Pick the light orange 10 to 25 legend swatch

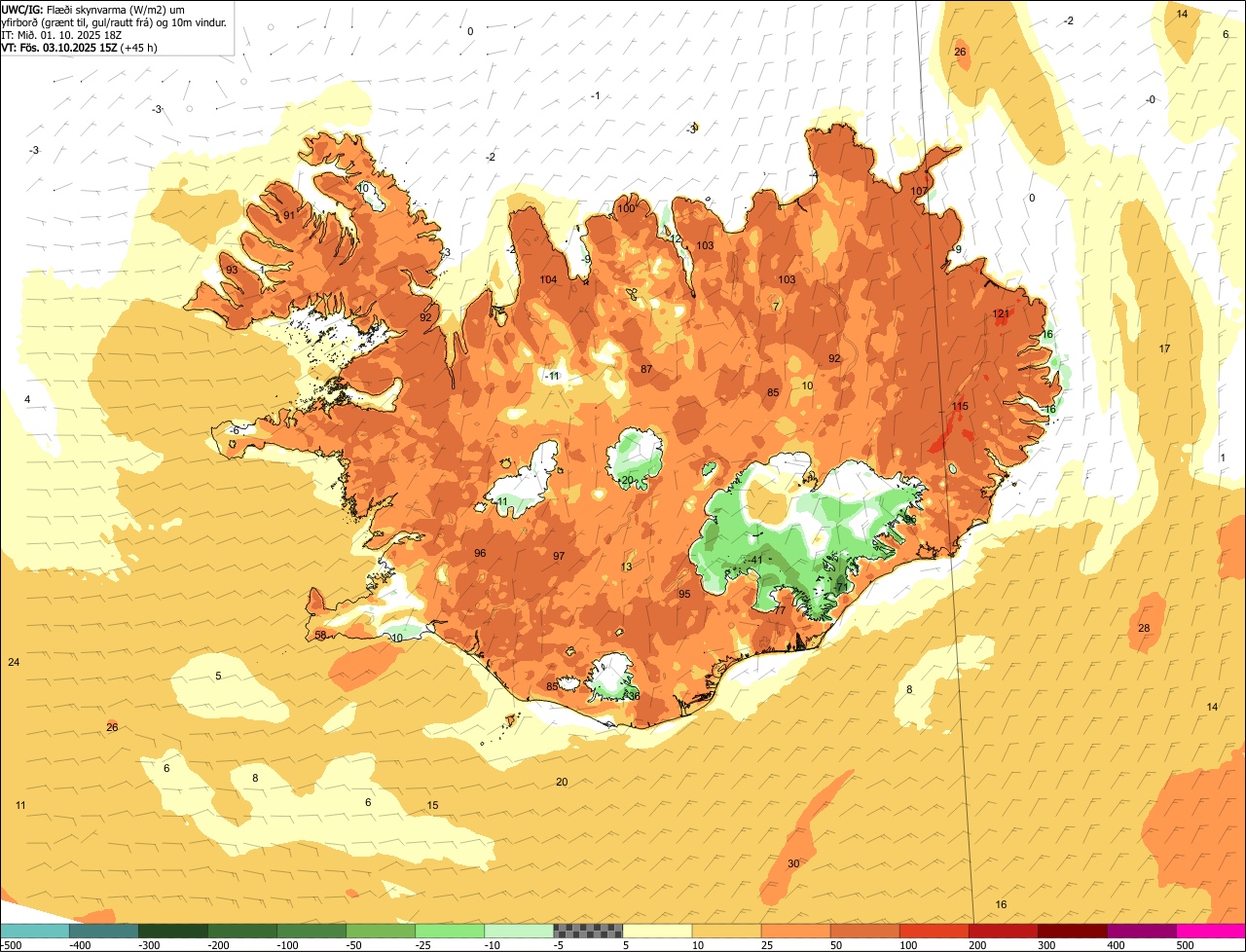click(x=726, y=932)
